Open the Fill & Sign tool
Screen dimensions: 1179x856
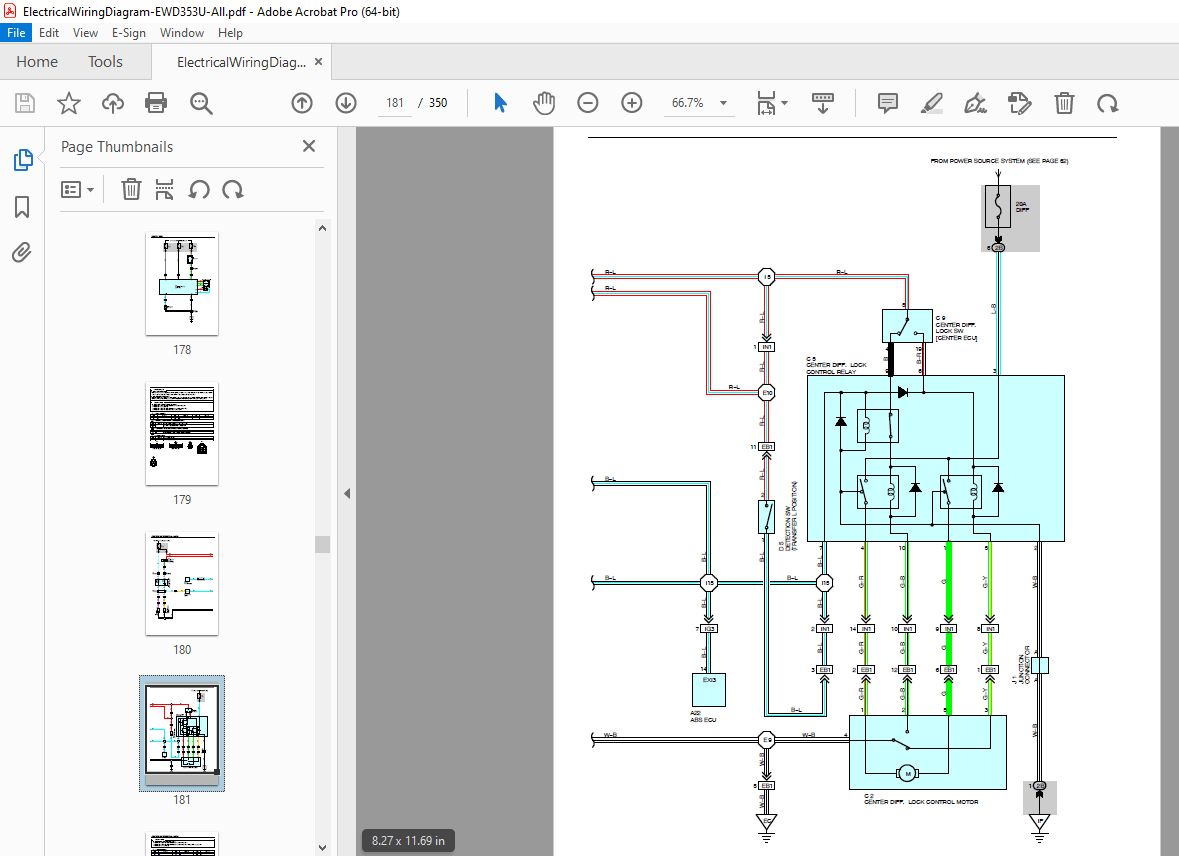click(x=975, y=103)
